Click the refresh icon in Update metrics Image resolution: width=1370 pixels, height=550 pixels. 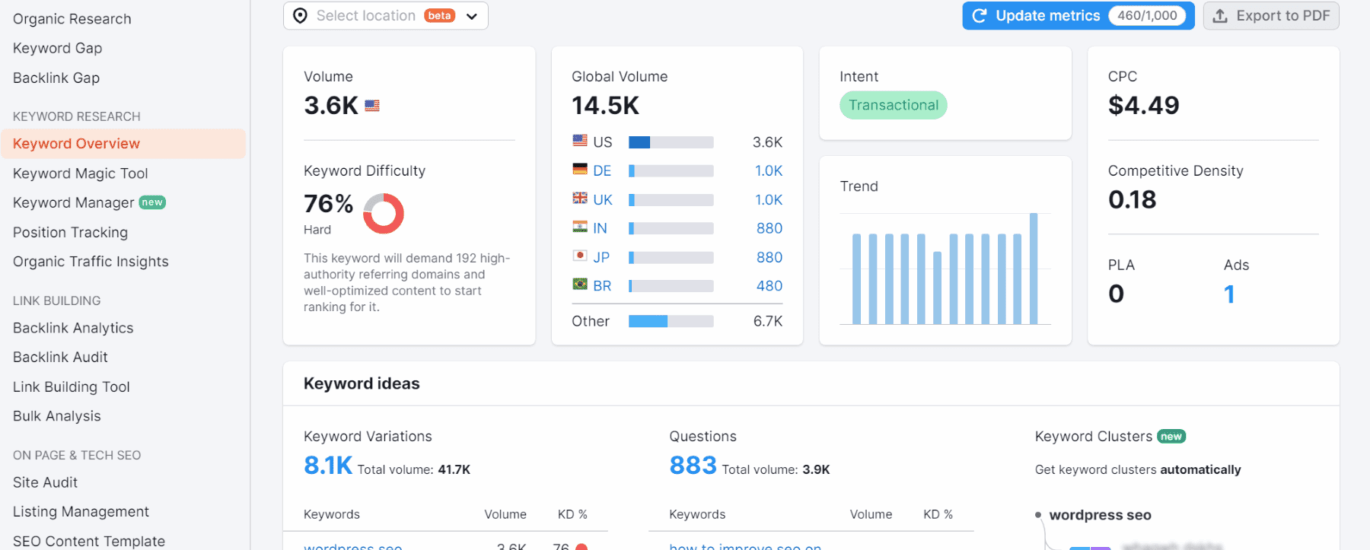[980, 16]
